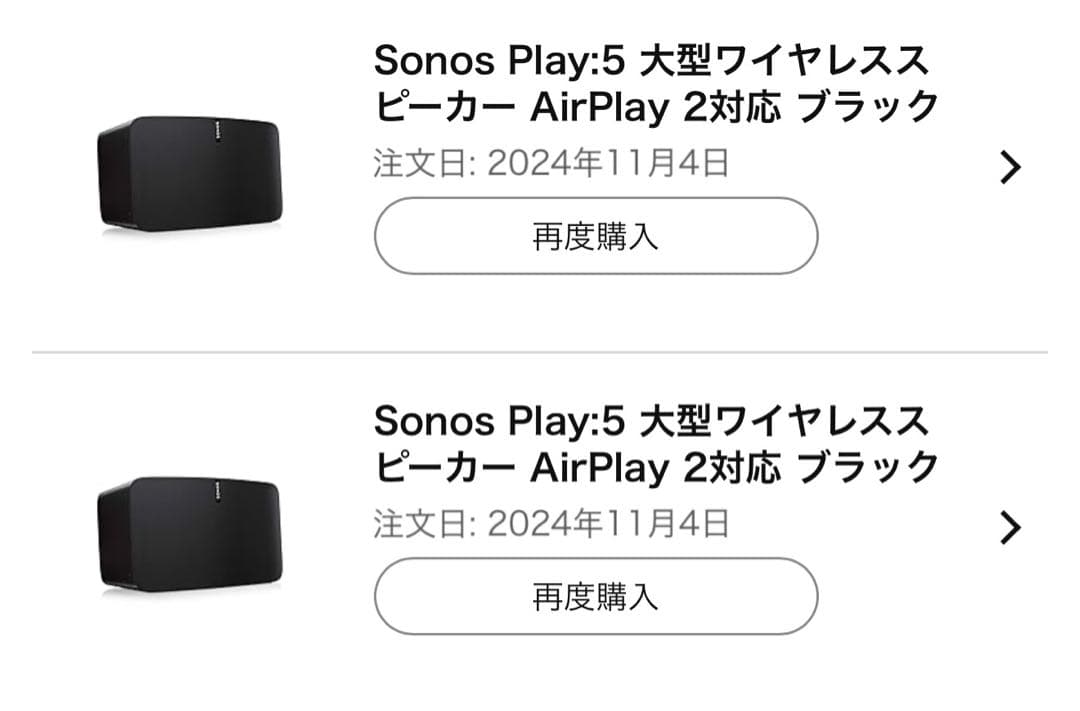Open the second Sonos Play:5 product title
Image resolution: width=1080 pixels, height=711 pixels.
pos(656,445)
